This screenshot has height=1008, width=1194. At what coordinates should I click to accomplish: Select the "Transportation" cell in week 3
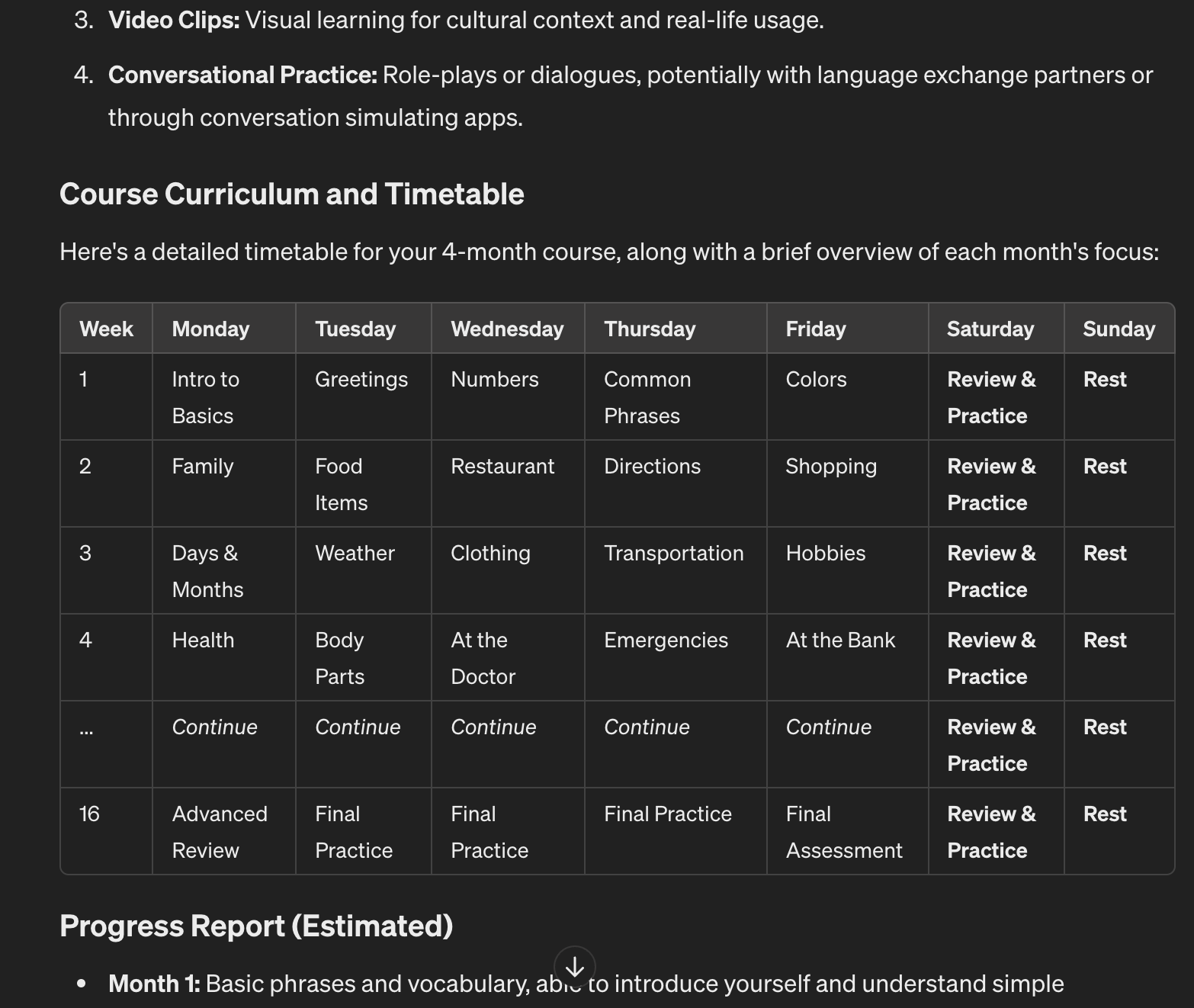click(x=673, y=553)
